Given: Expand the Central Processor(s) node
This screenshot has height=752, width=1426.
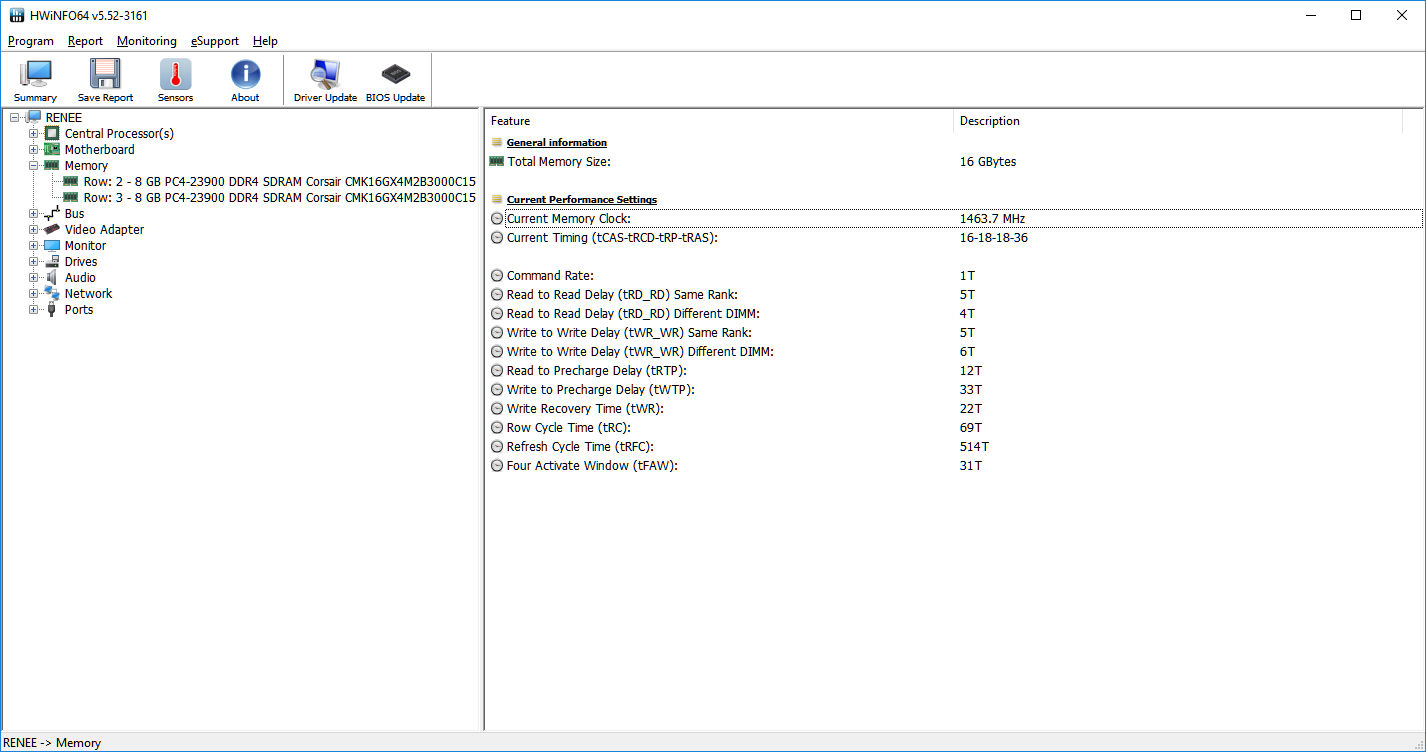Looking at the screenshot, I should tap(34, 133).
